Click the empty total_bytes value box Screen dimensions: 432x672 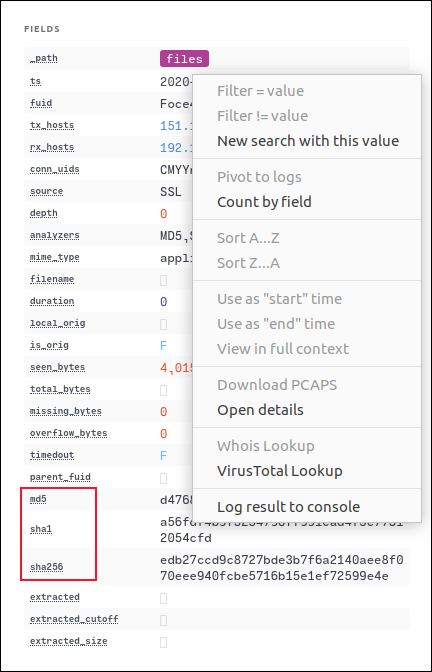tap(163, 390)
